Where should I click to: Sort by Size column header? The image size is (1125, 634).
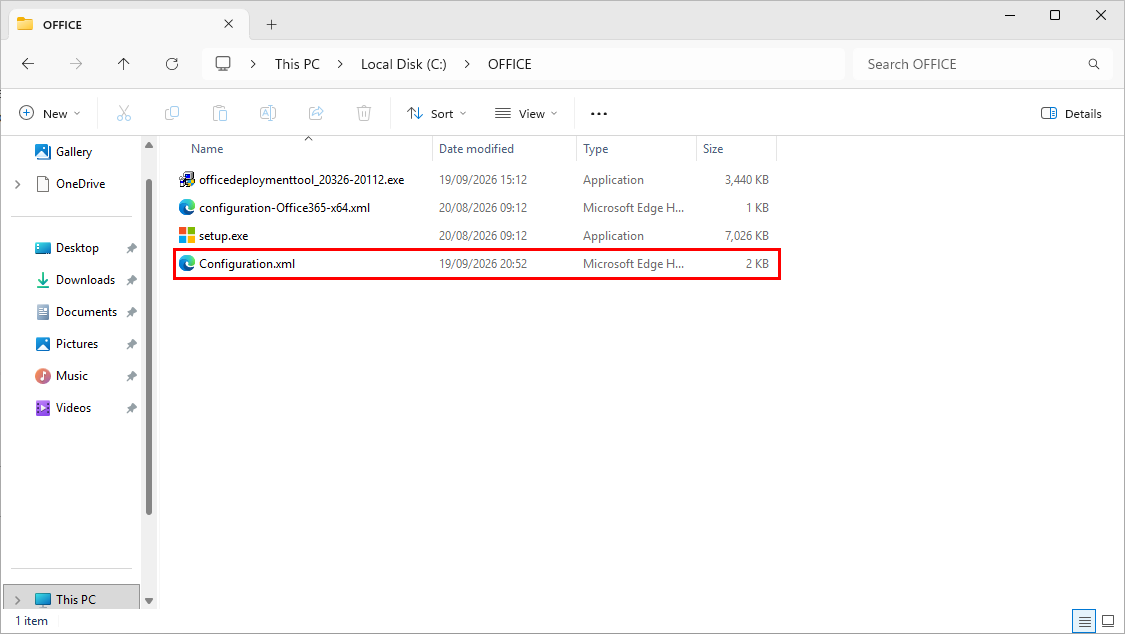pos(712,148)
